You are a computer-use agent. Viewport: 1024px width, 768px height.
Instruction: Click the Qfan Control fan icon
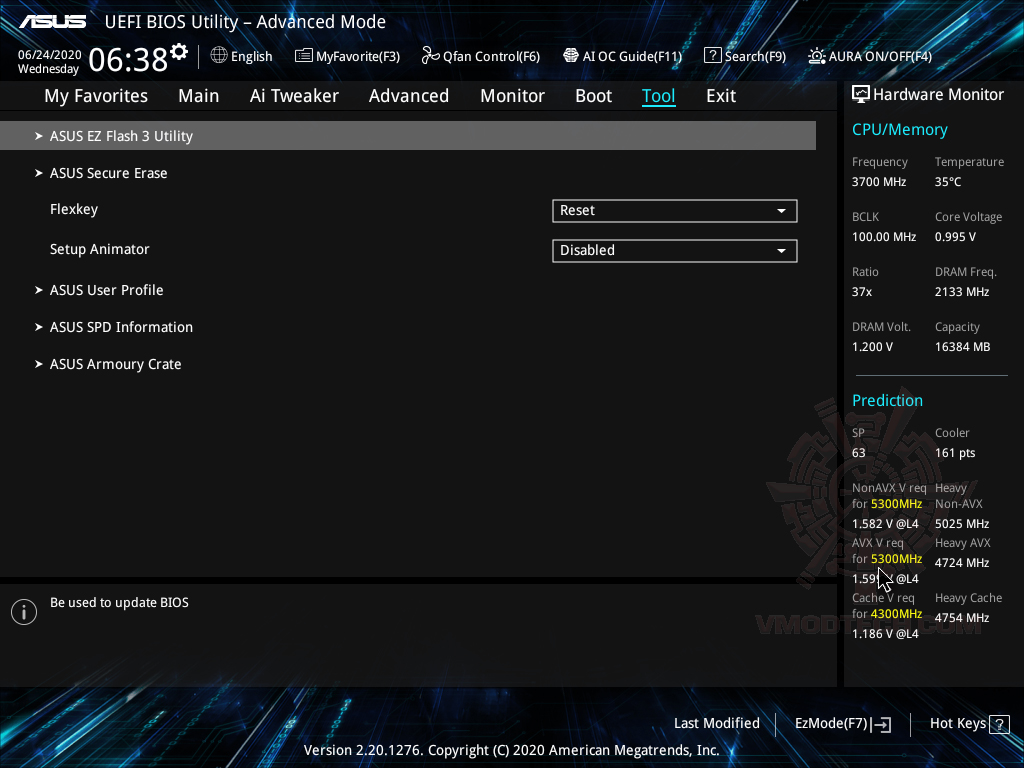tap(430, 56)
